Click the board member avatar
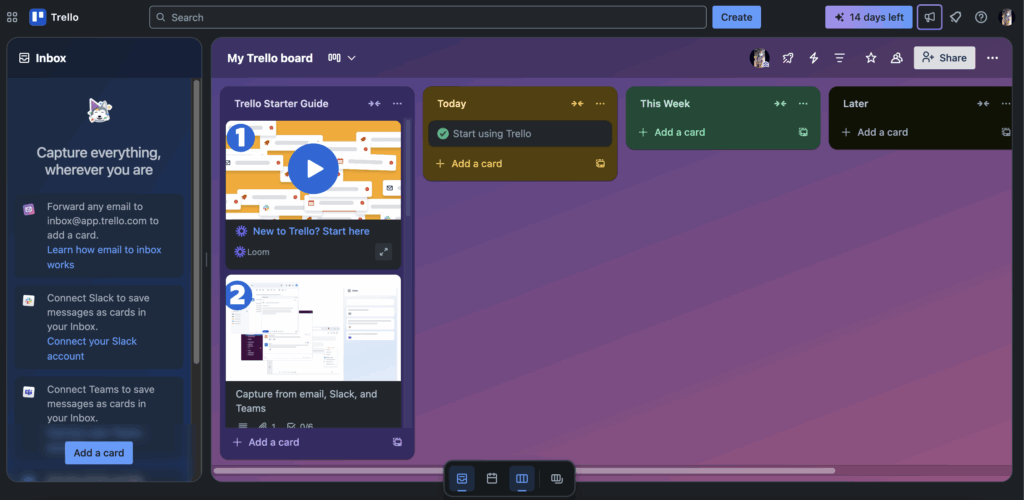The image size is (1024, 500). pyautogui.click(x=759, y=58)
